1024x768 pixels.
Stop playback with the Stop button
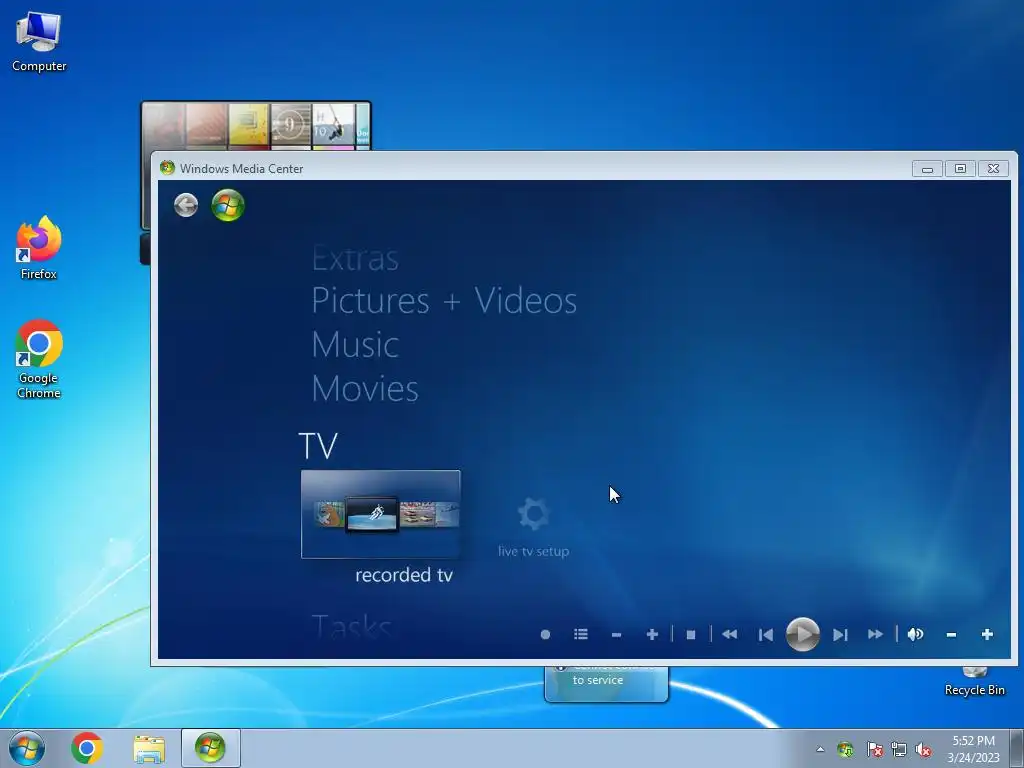(x=691, y=634)
